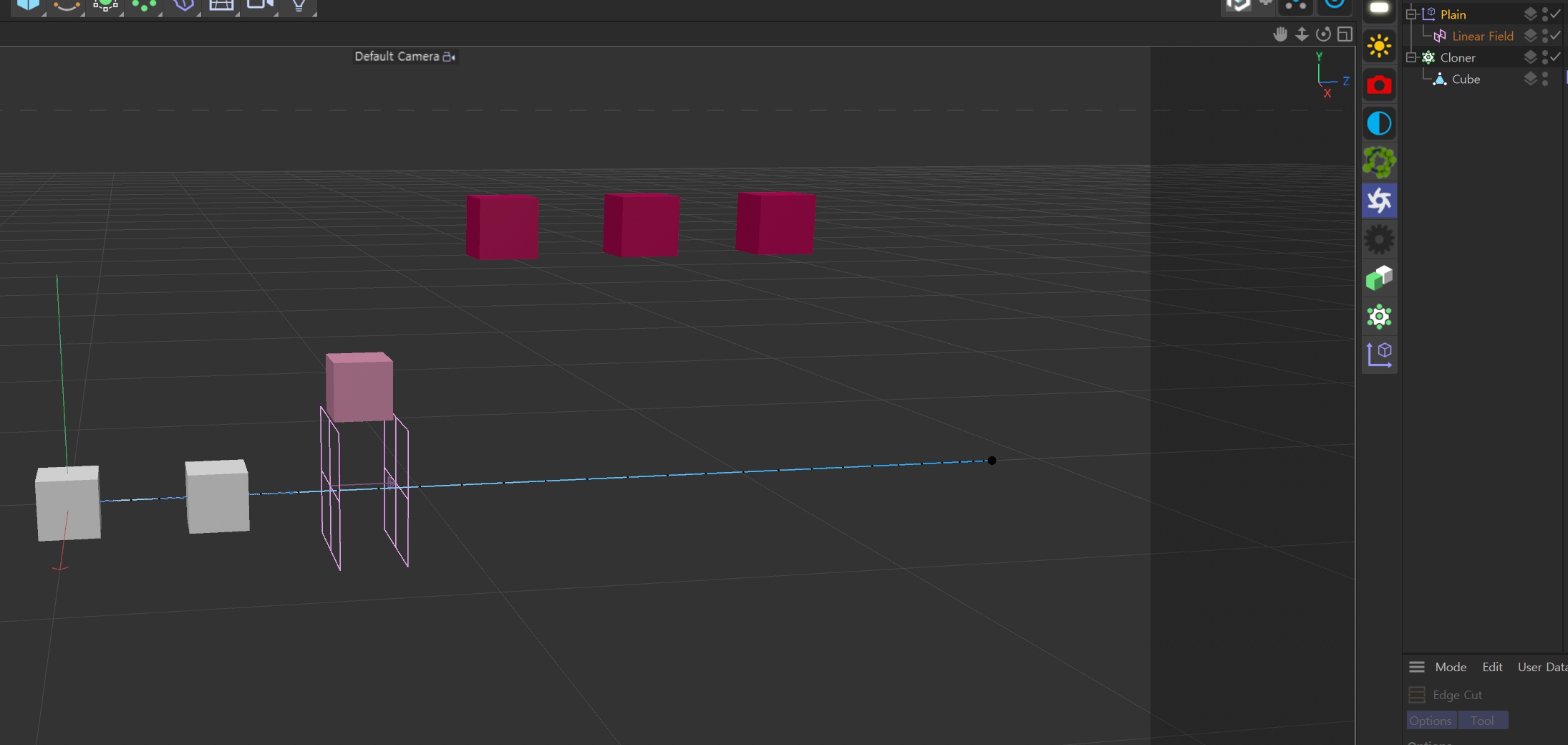
Task: Collapse the Plain object hierarchy
Action: (1411, 14)
